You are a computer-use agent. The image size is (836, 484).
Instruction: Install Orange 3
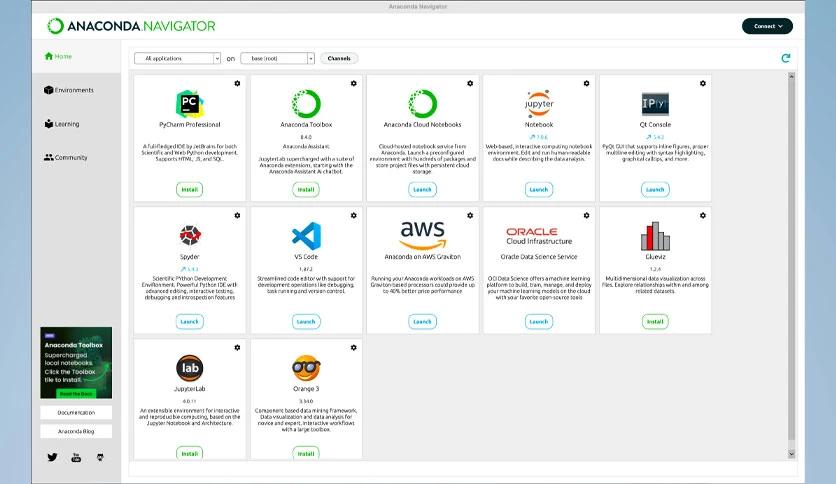point(306,453)
